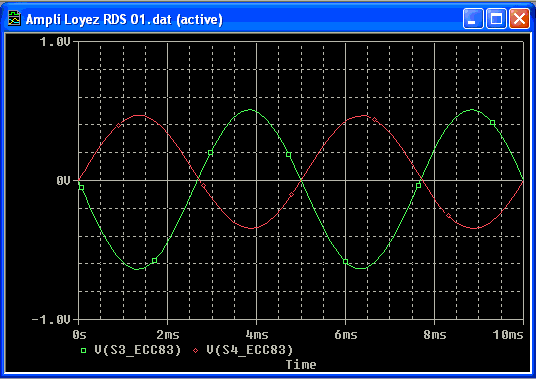Click the 8ms x-axis label
This screenshot has height=379, width=536.
pos(435,335)
